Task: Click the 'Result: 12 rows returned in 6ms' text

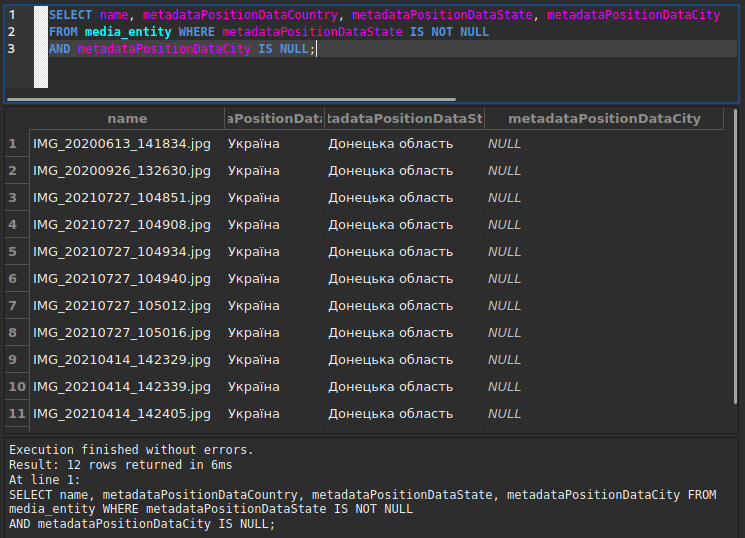Action: point(121,464)
